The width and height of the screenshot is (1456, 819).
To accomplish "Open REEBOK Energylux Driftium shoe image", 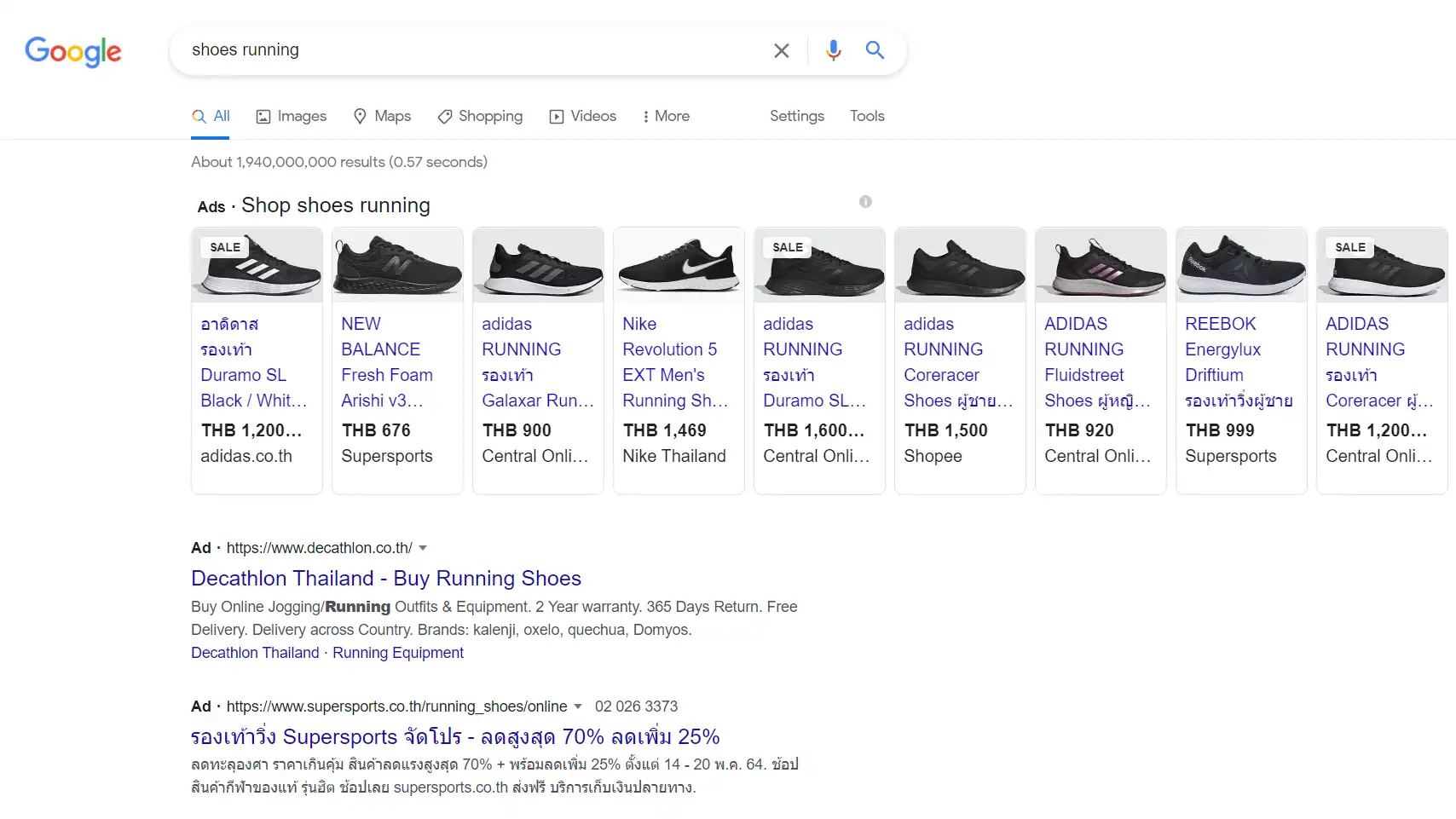I will click(1241, 265).
